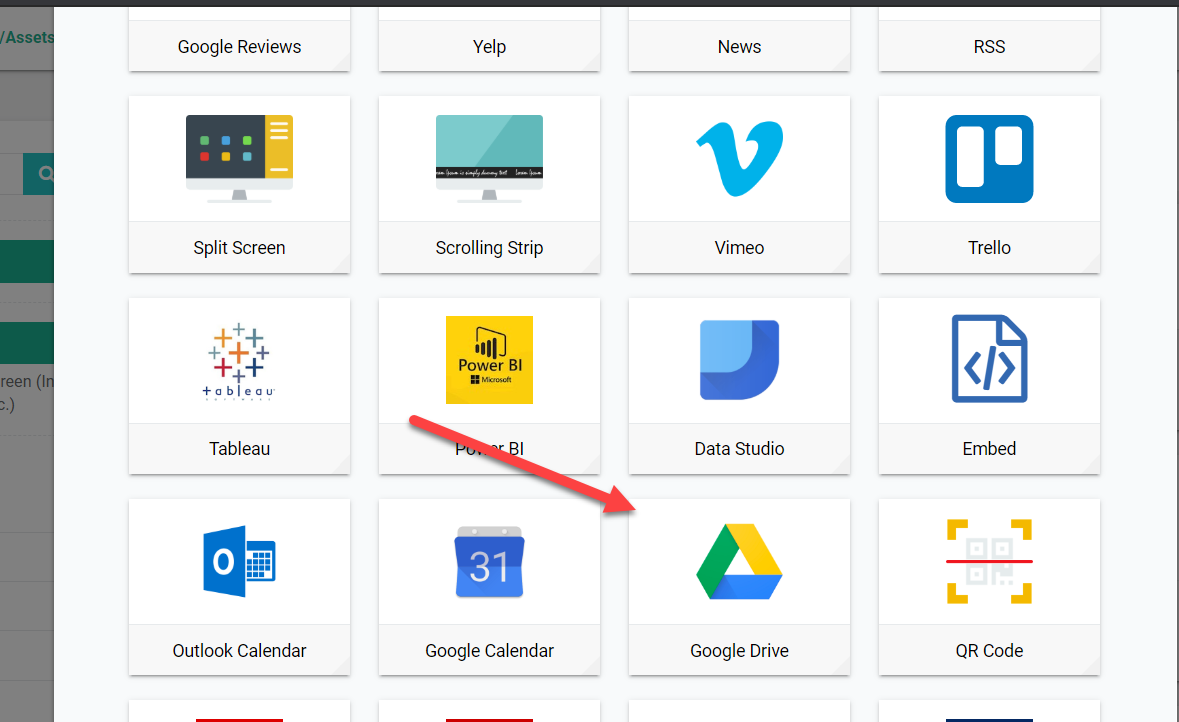Choose the Yelp card label

pyautogui.click(x=489, y=47)
